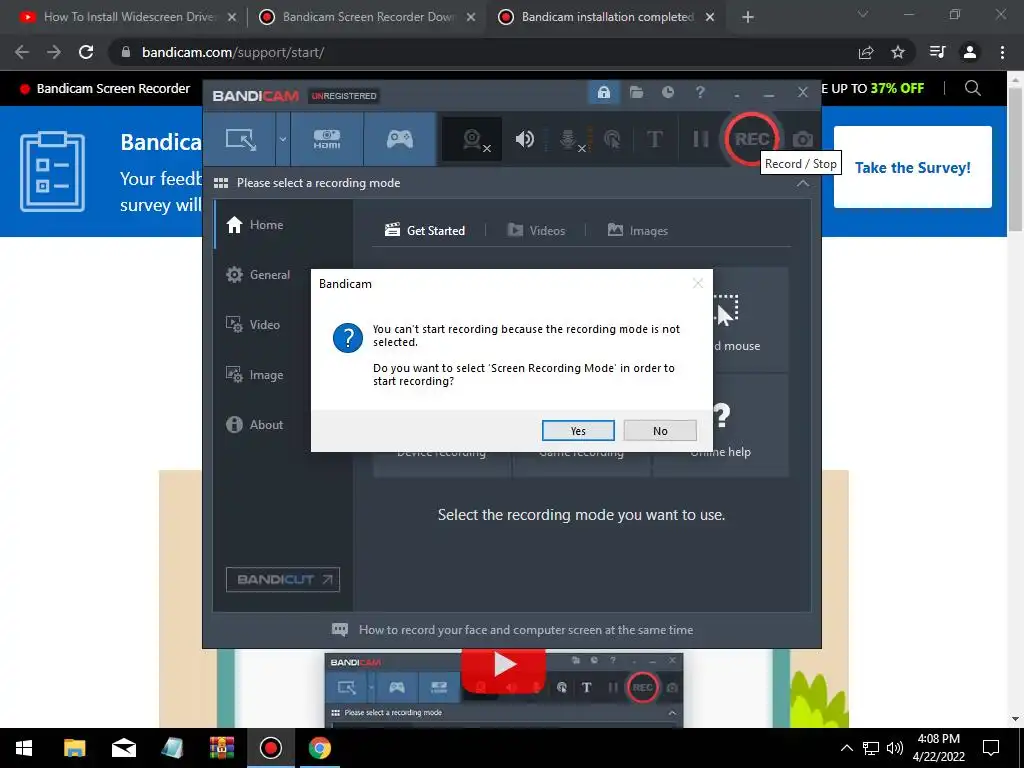
Task: Open File Explorer from taskbar
Action: coord(74,748)
